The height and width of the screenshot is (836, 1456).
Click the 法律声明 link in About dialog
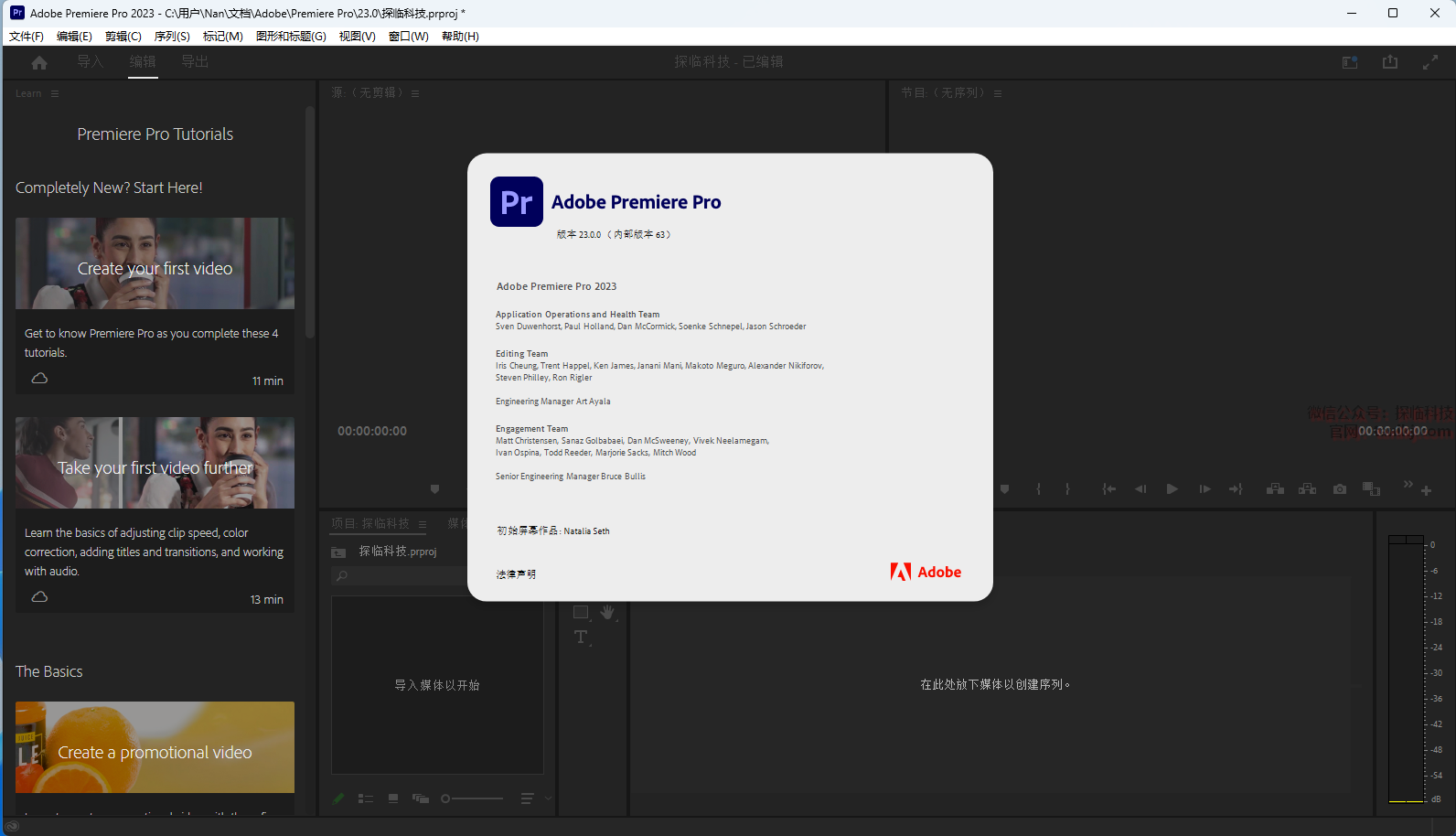(516, 574)
